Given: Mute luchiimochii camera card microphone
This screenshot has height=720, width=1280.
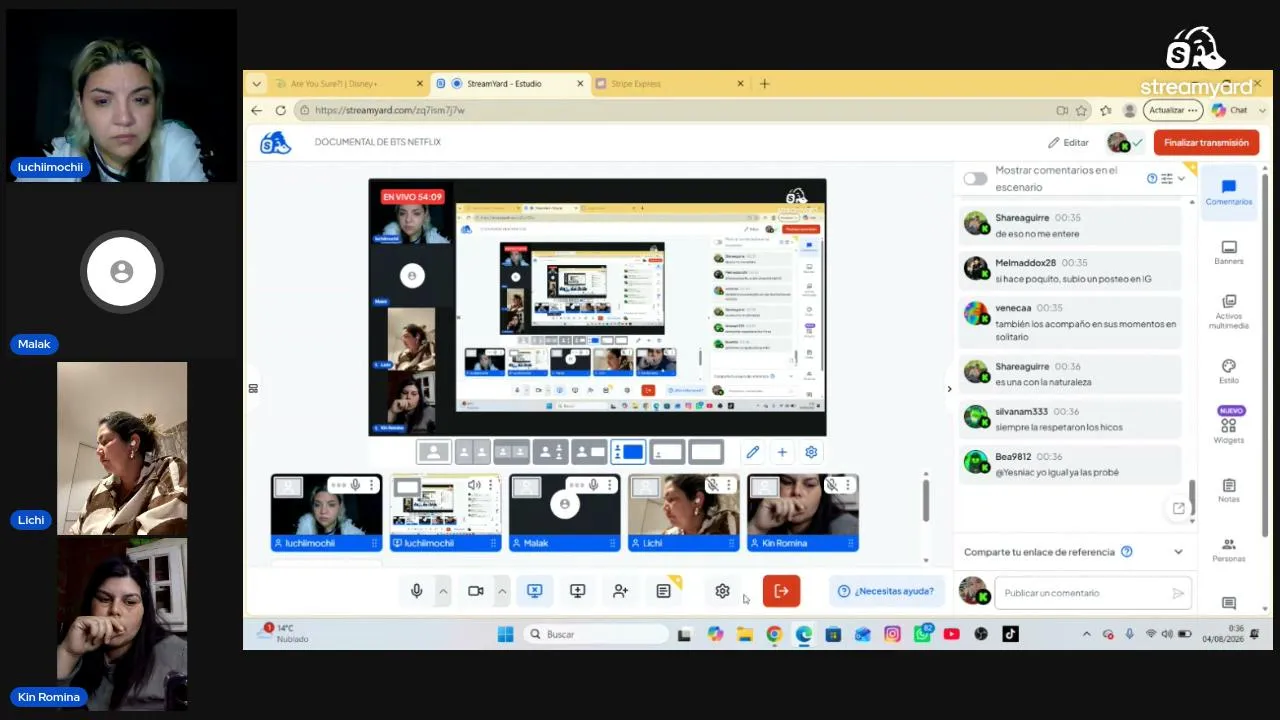Looking at the screenshot, I should point(355,485).
